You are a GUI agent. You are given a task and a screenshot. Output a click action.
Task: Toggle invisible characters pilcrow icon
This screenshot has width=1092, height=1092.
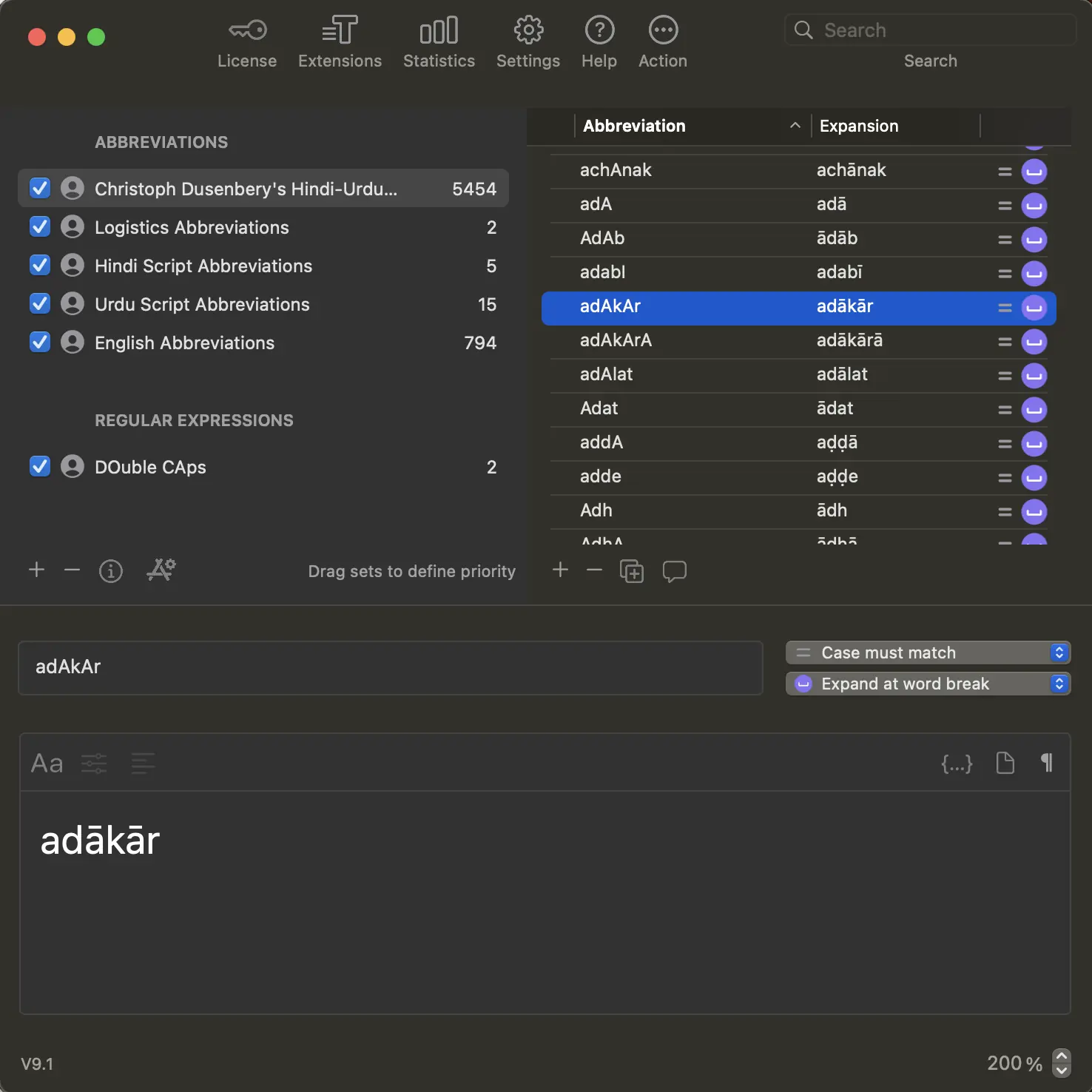point(1047,763)
